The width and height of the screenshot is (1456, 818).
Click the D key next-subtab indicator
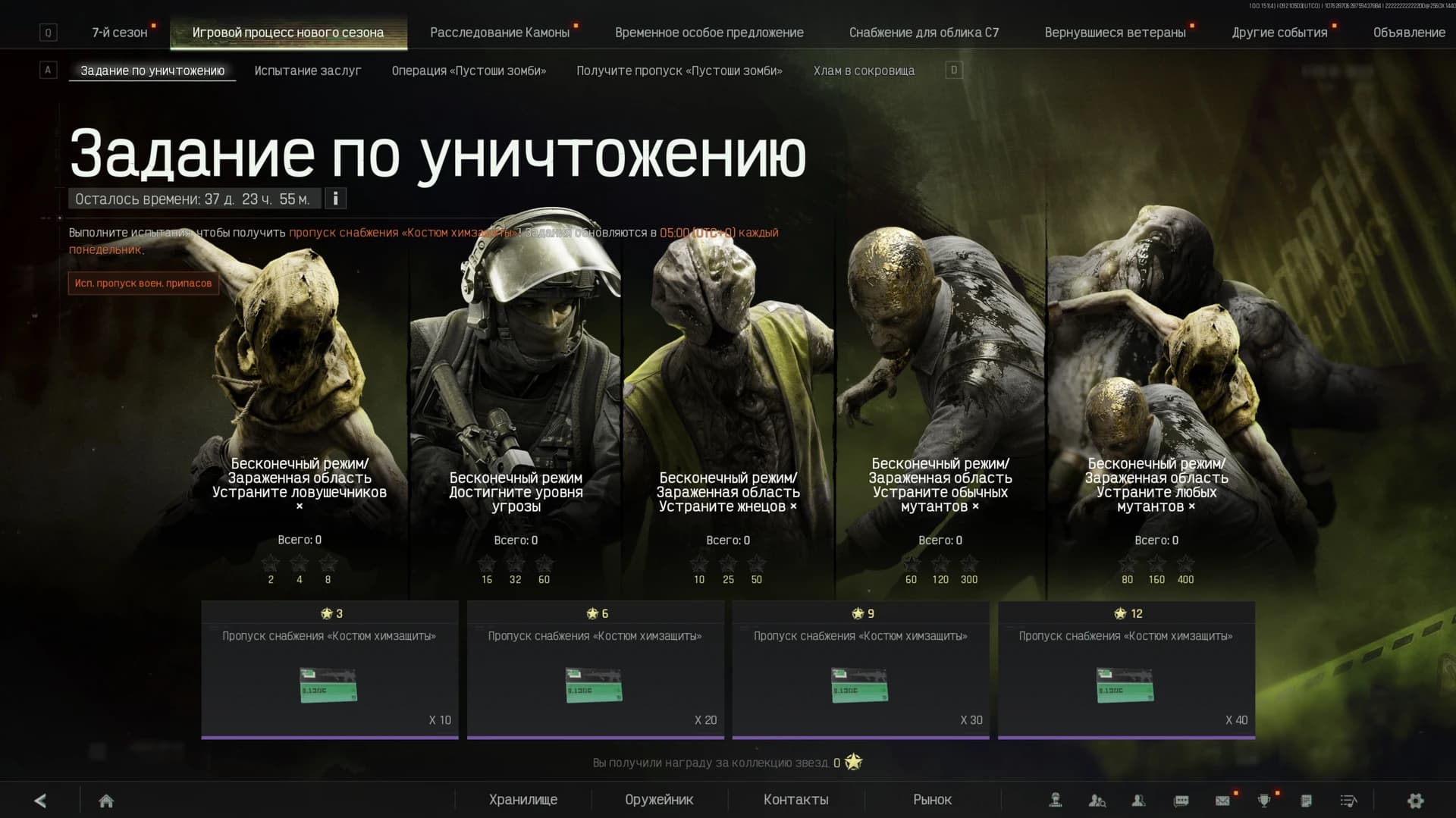954,71
